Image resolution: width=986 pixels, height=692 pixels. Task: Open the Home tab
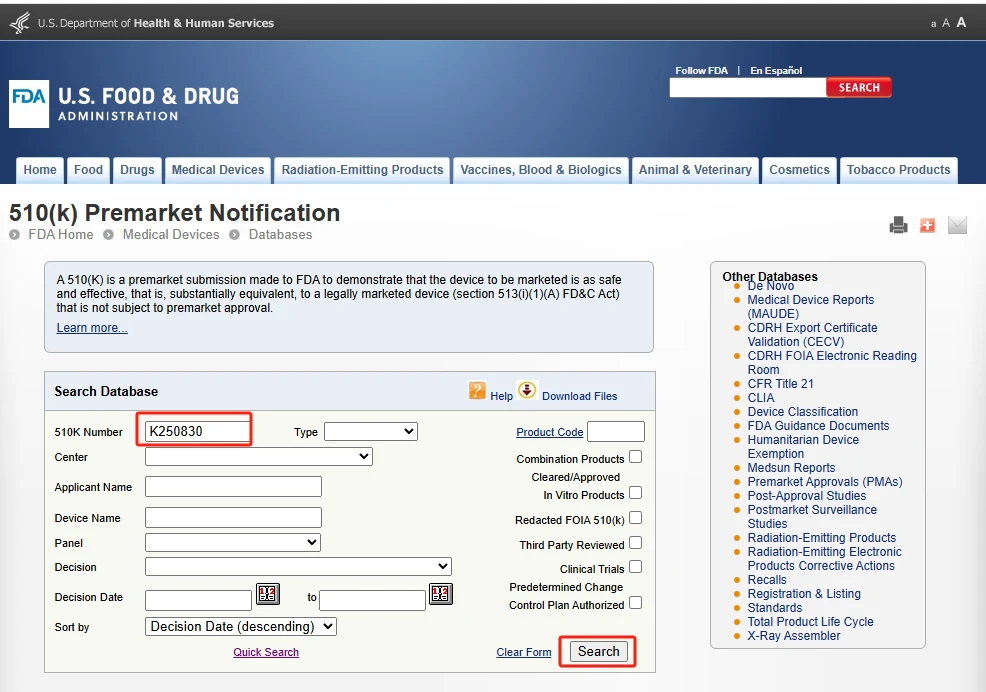click(x=40, y=170)
